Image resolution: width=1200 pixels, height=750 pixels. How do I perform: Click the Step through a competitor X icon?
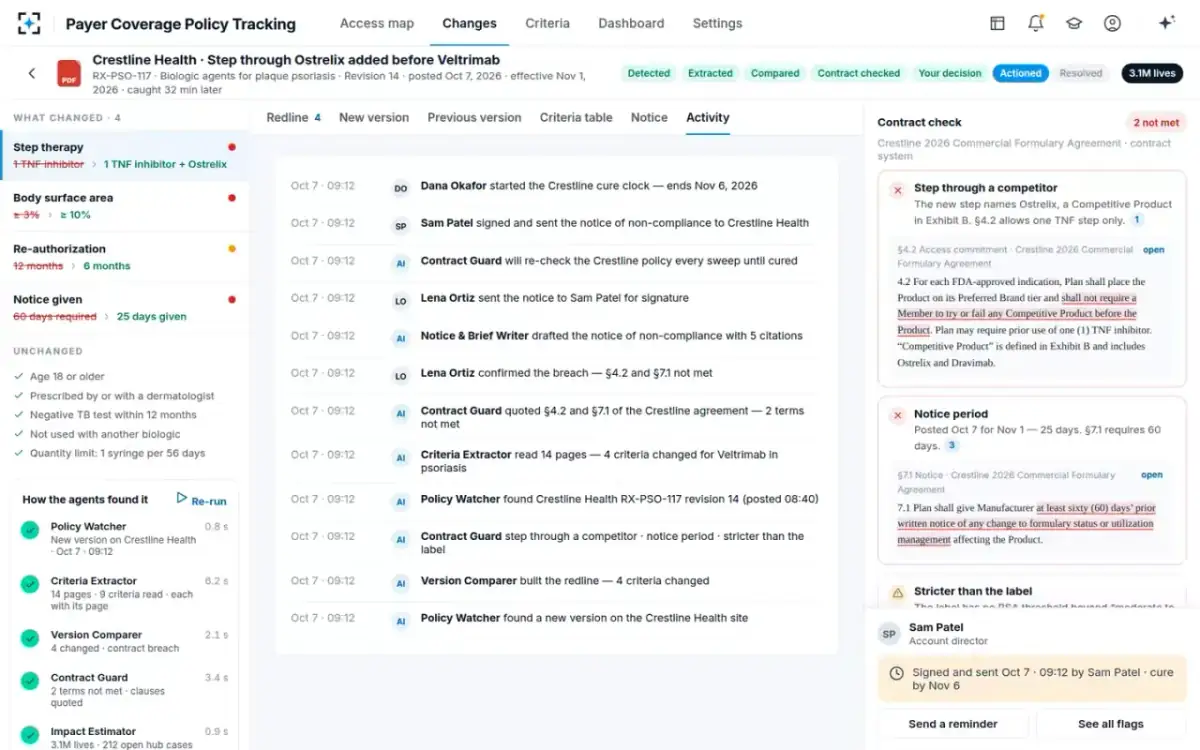tap(897, 189)
